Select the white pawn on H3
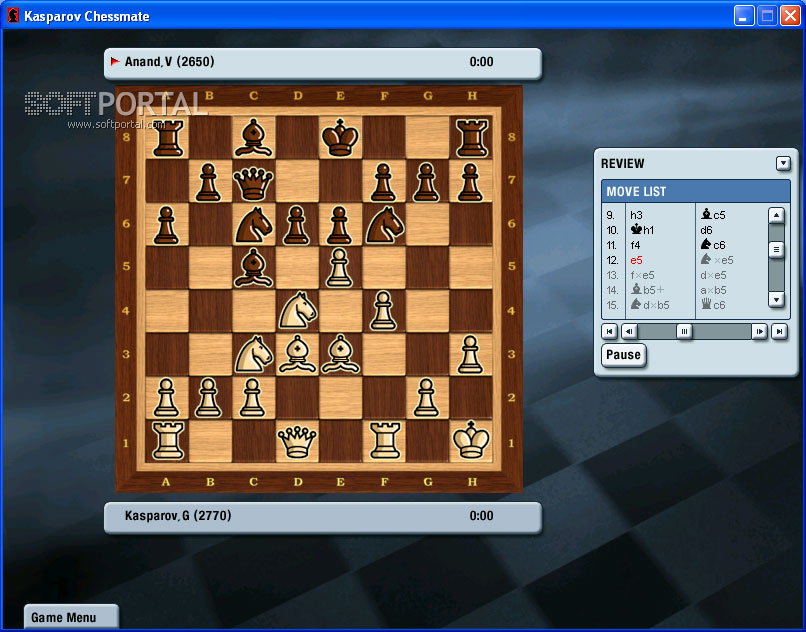806x632 pixels. tap(470, 354)
